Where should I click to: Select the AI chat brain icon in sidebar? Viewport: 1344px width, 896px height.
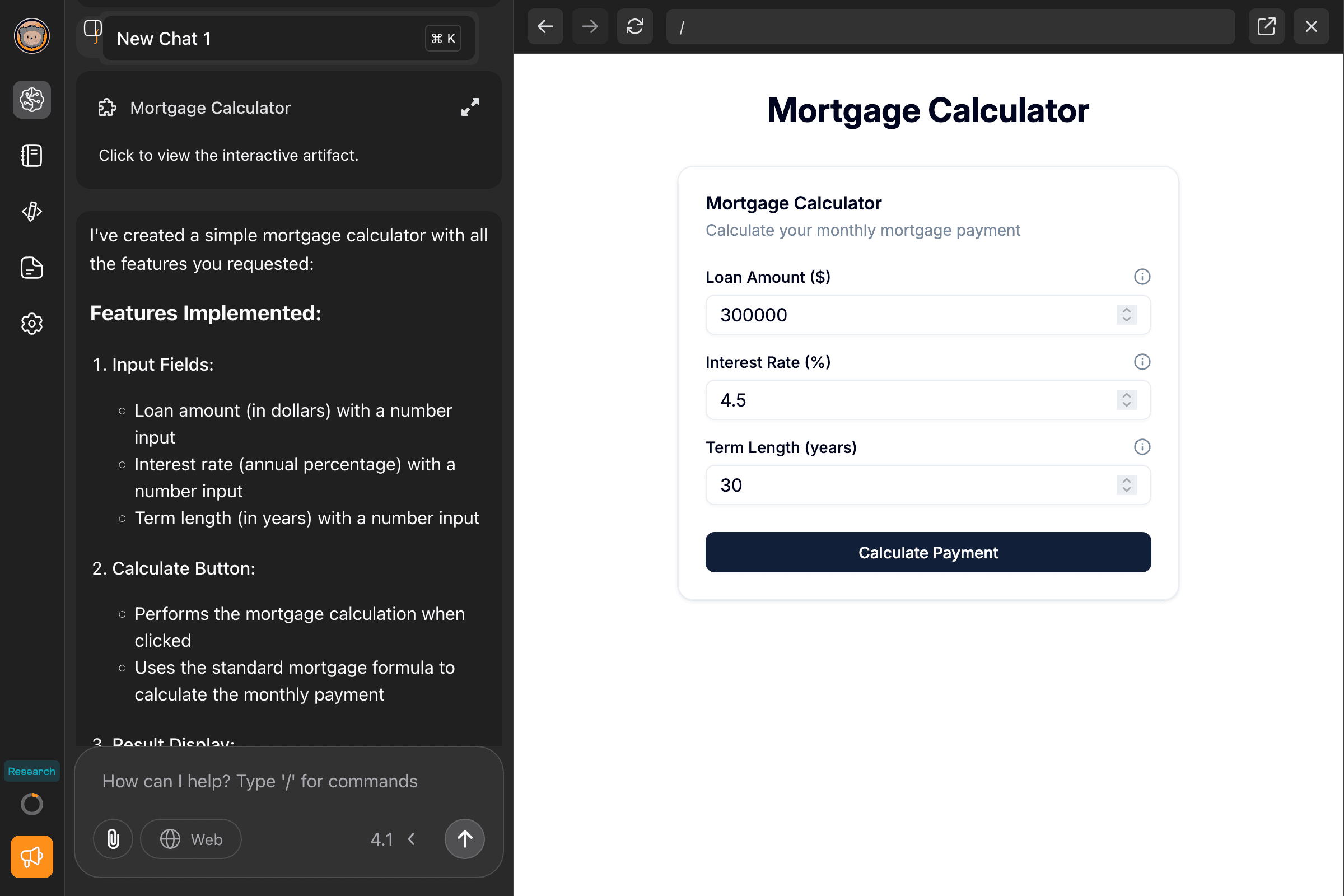pyautogui.click(x=31, y=100)
